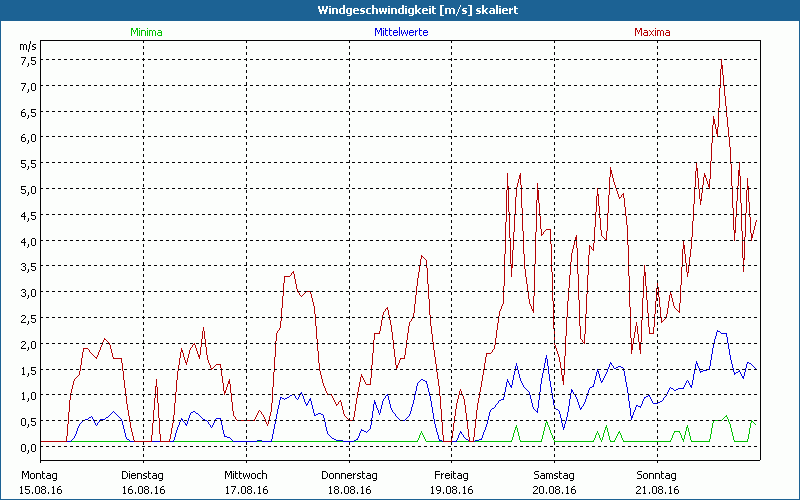The height and width of the screenshot is (500, 800).
Task: Click the m/s unit label on y-axis
Action: [x=27, y=46]
